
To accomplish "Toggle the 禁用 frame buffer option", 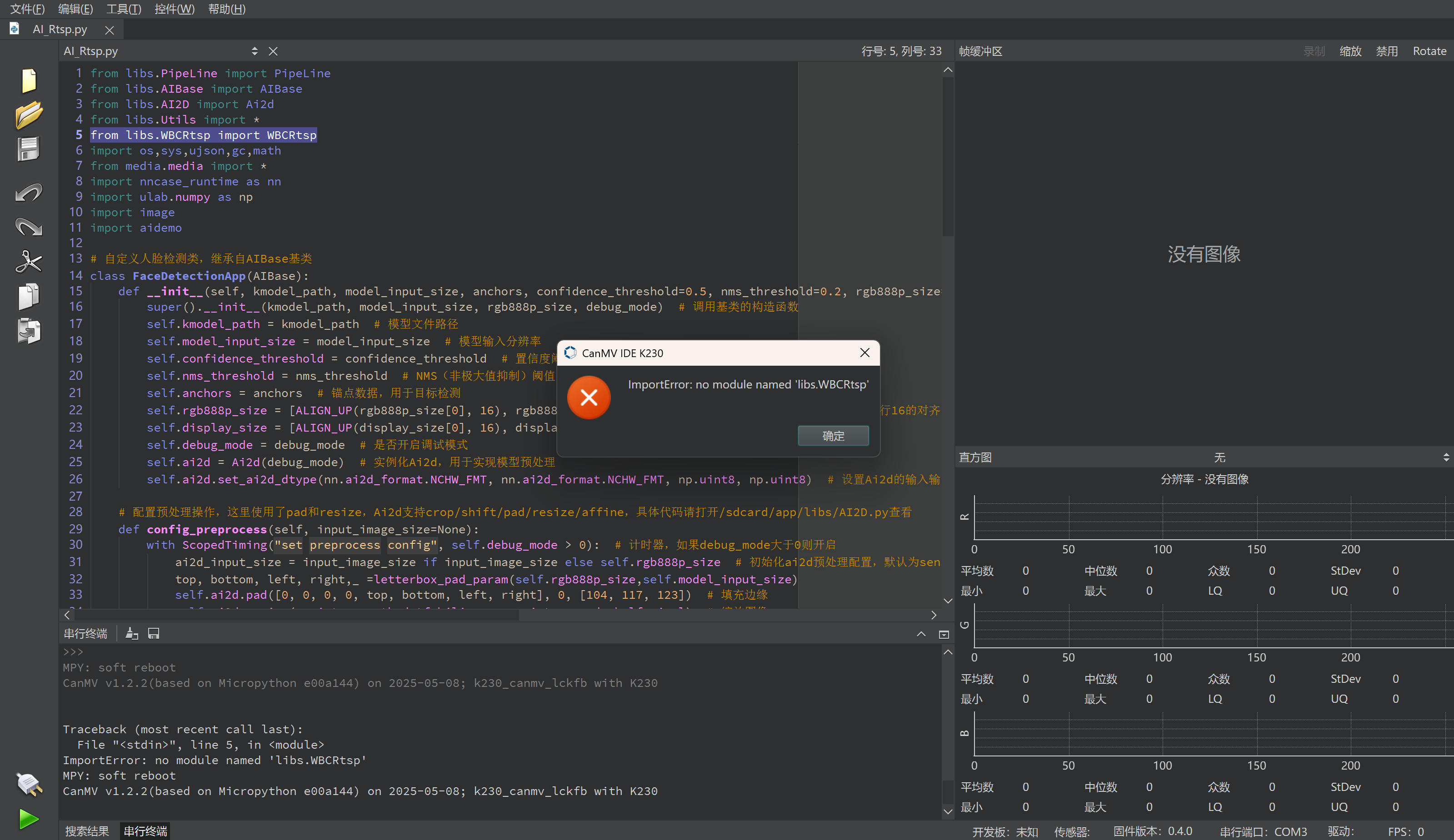I will pos(1386,51).
